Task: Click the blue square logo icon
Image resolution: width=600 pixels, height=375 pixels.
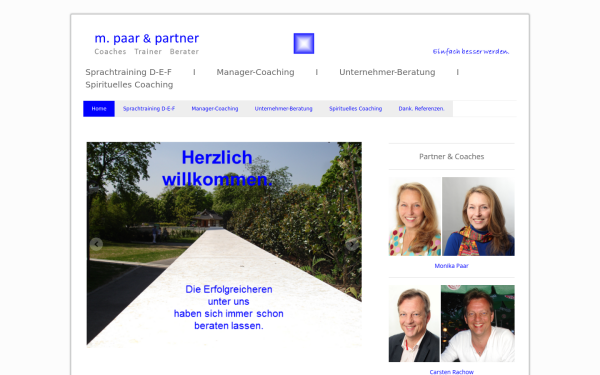Action: 304,43
